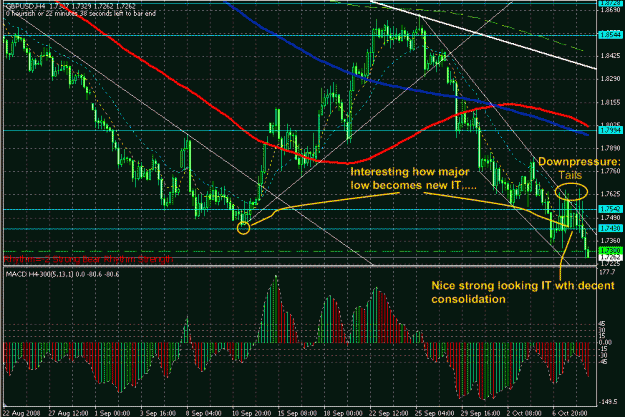The width and height of the screenshot is (625, 417).
Task: Click the 3 Sep 16:00 time label
Action: coord(158,413)
